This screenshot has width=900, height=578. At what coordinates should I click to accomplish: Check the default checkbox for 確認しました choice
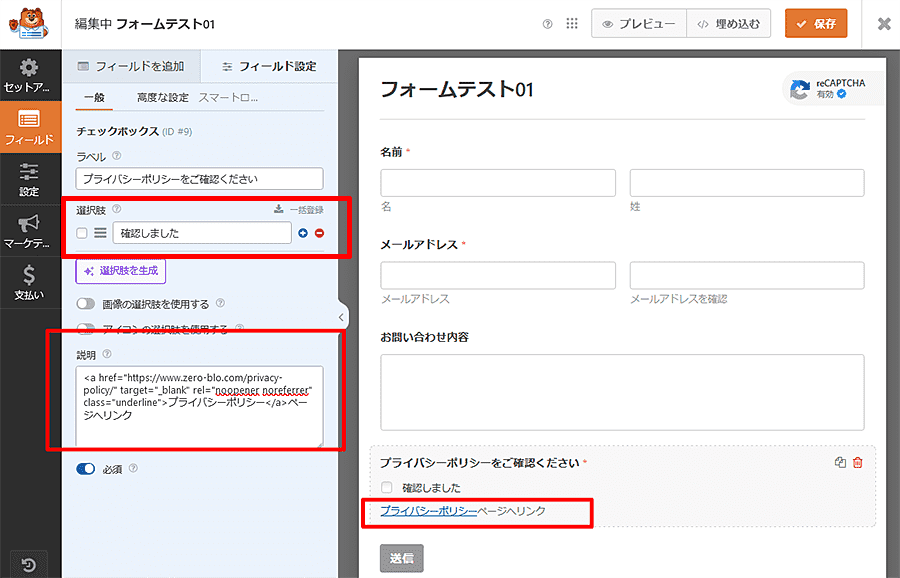(82, 233)
